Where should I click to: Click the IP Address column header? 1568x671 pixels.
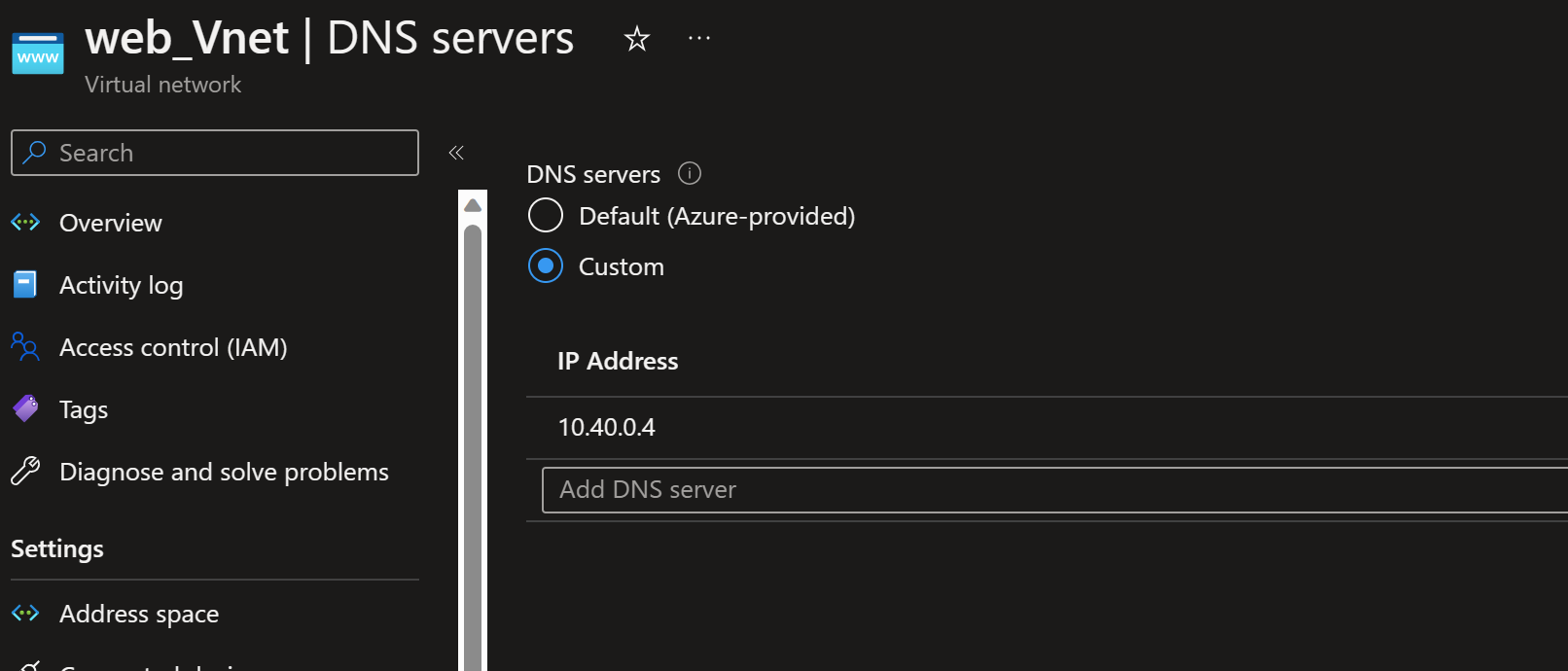(618, 361)
